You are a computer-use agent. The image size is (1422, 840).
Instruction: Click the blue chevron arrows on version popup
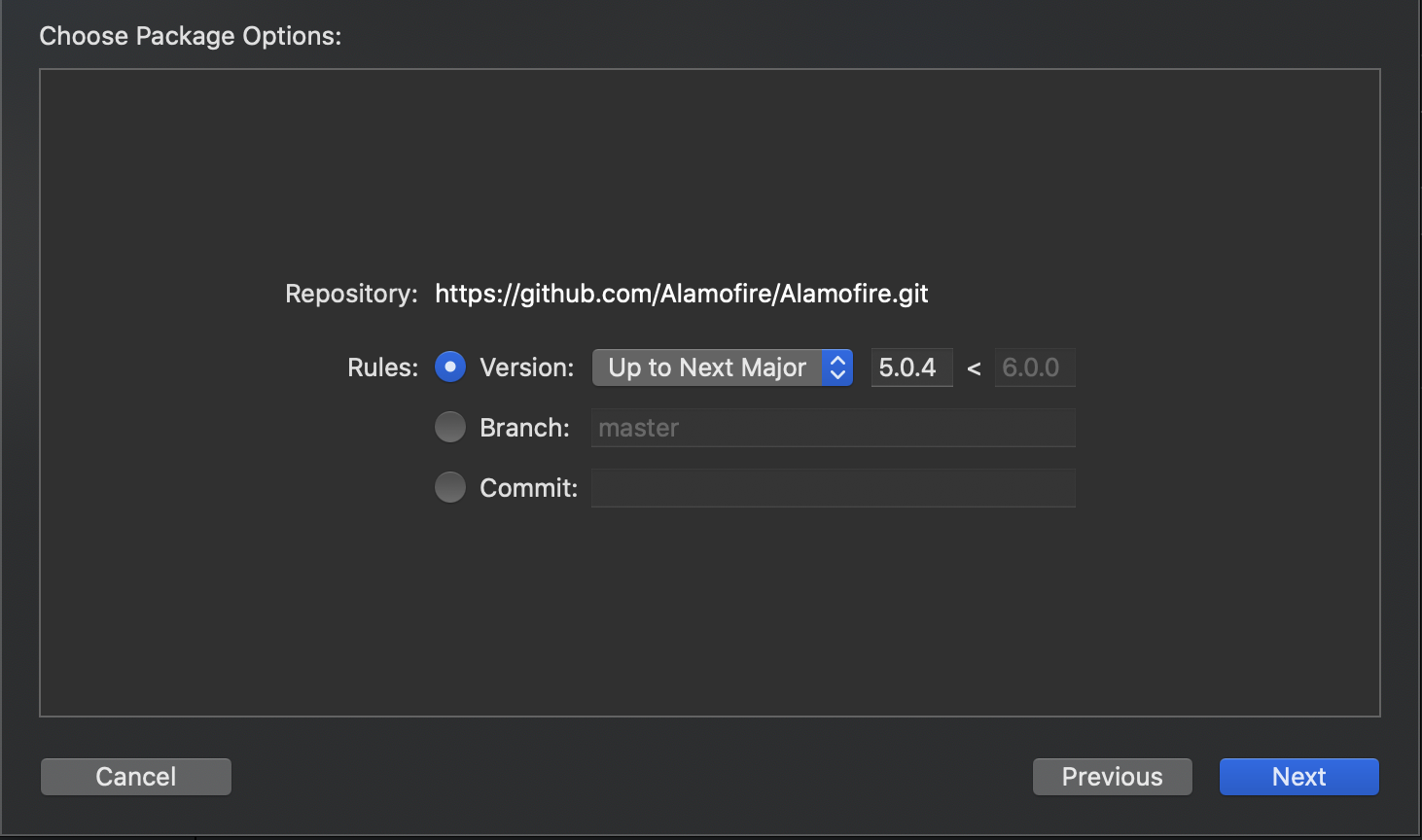[837, 367]
